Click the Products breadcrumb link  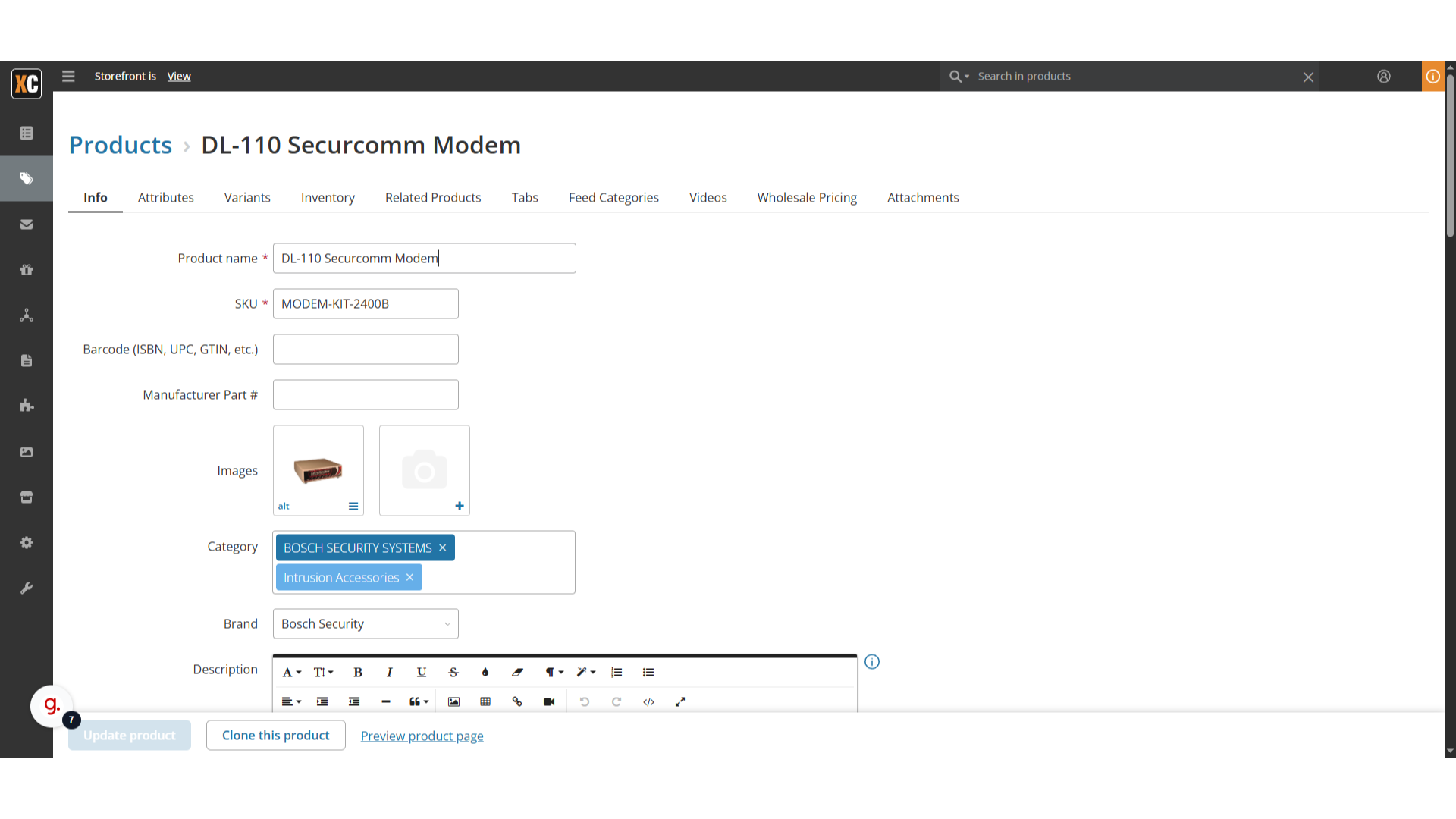[121, 145]
